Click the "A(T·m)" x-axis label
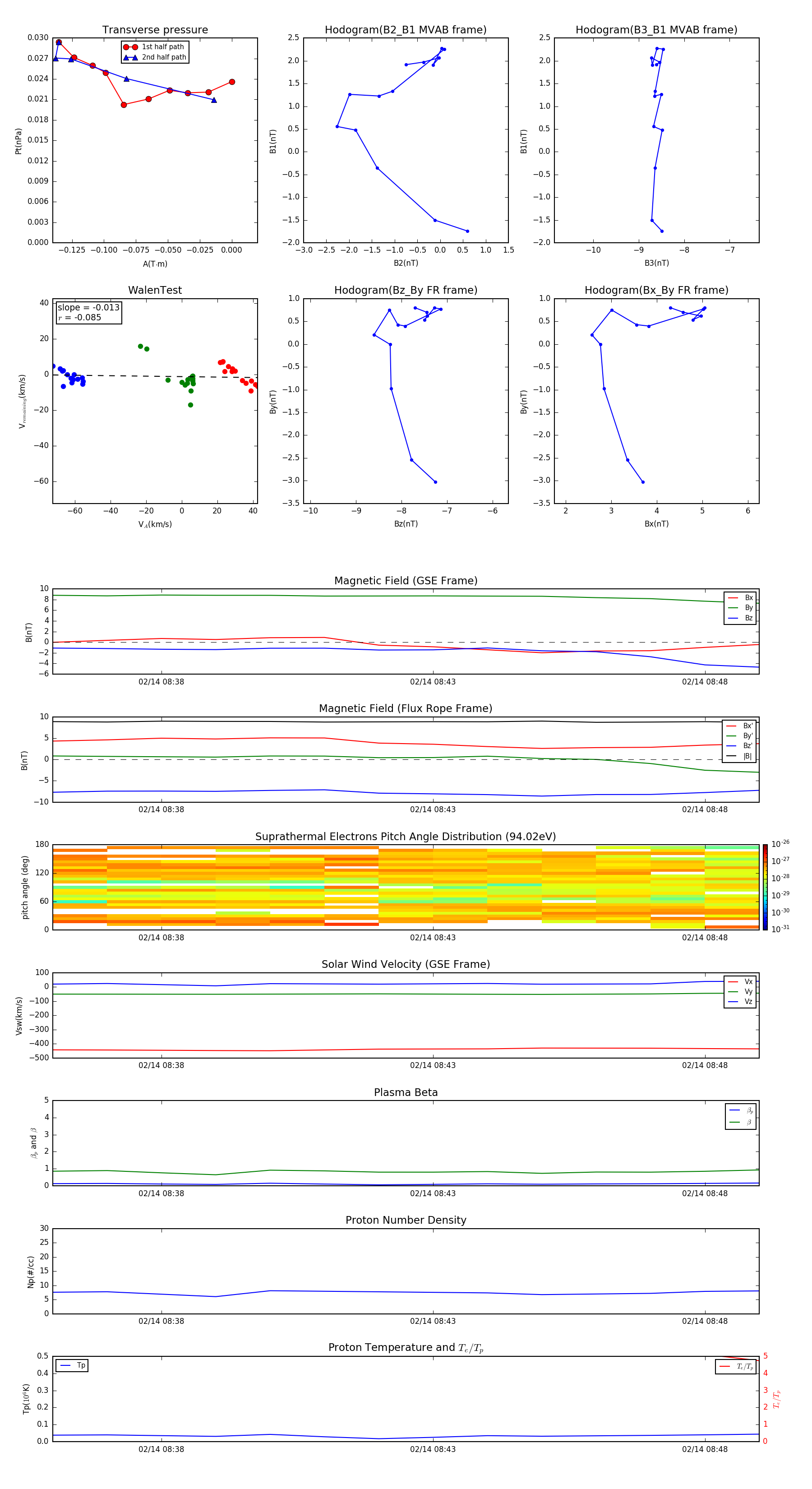Image resolution: width=812 pixels, height=1489 pixels. tap(155, 264)
